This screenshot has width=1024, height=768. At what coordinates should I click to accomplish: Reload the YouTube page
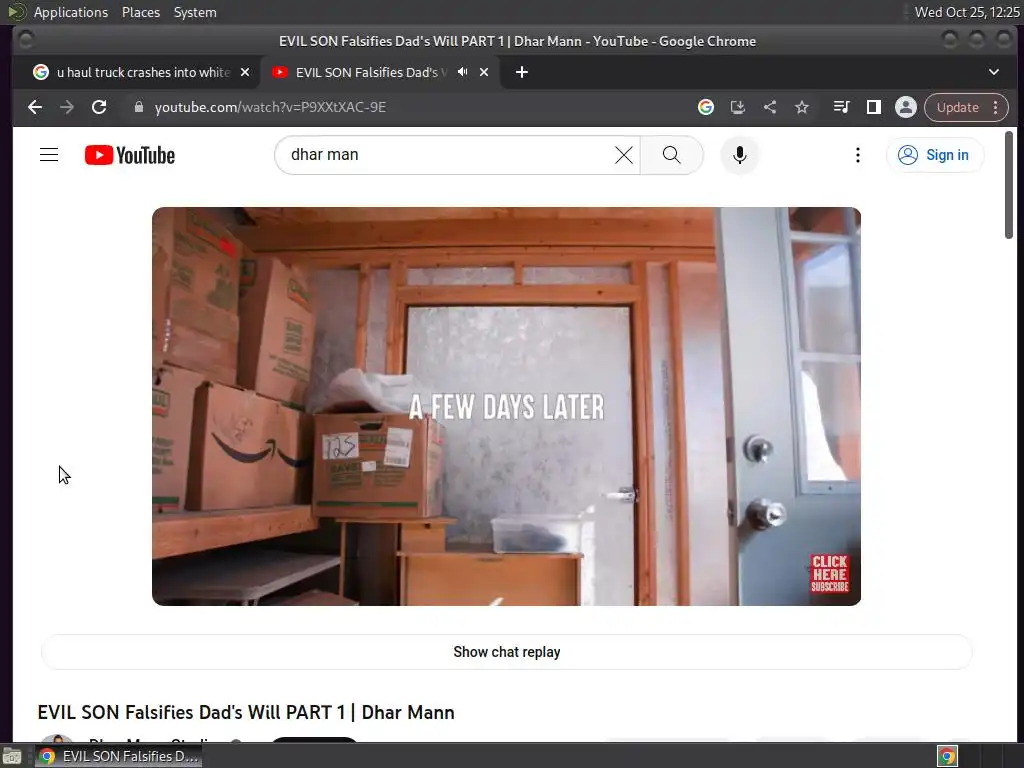tap(99, 107)
